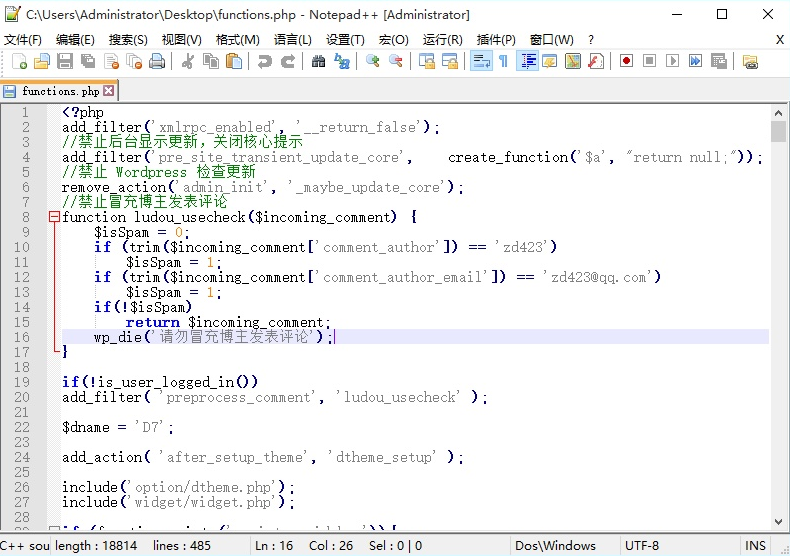Open the 语言(L) language menu
Viewport: 790px width, 556px height.
292,40
